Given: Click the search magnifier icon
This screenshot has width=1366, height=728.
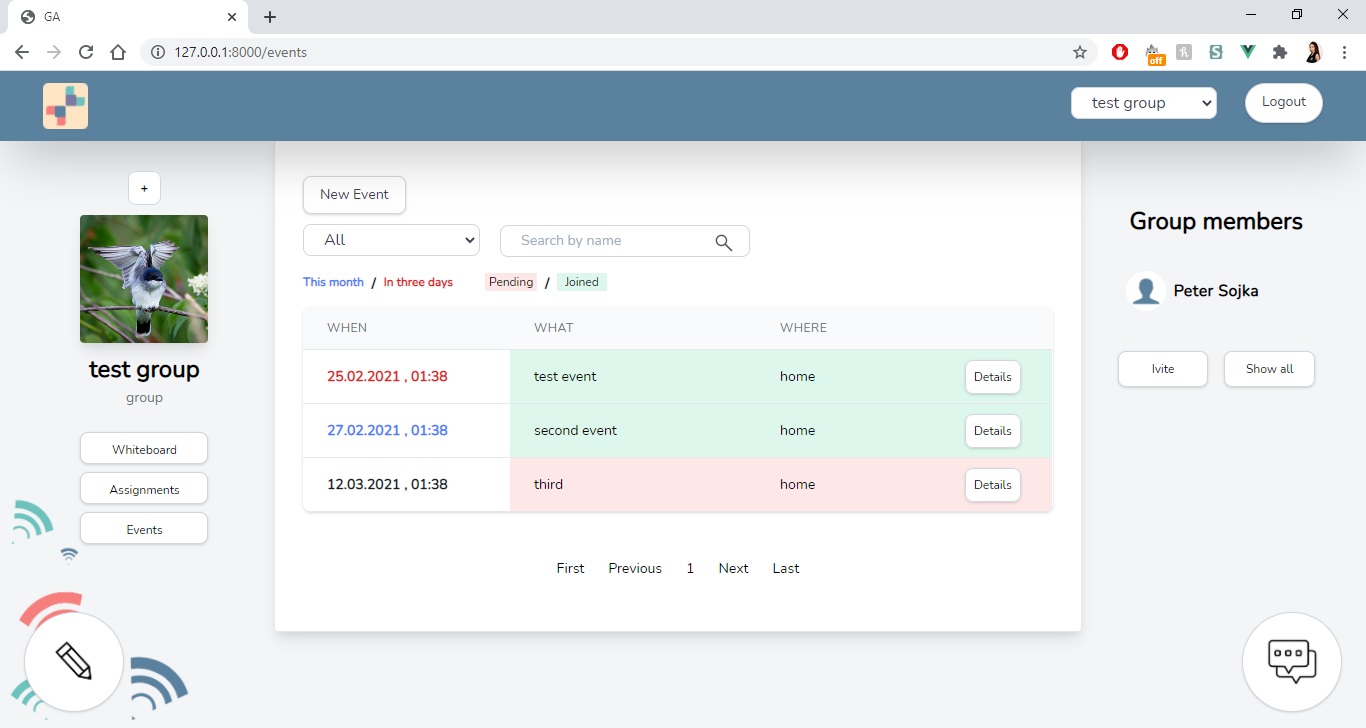Looking at the screenshot, I should click(x=724, y=242).
